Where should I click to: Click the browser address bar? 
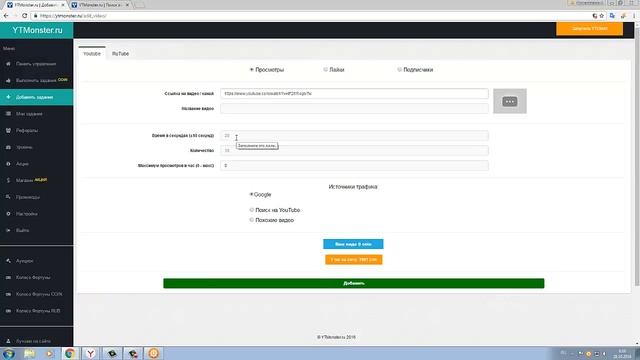pos(310,16)
